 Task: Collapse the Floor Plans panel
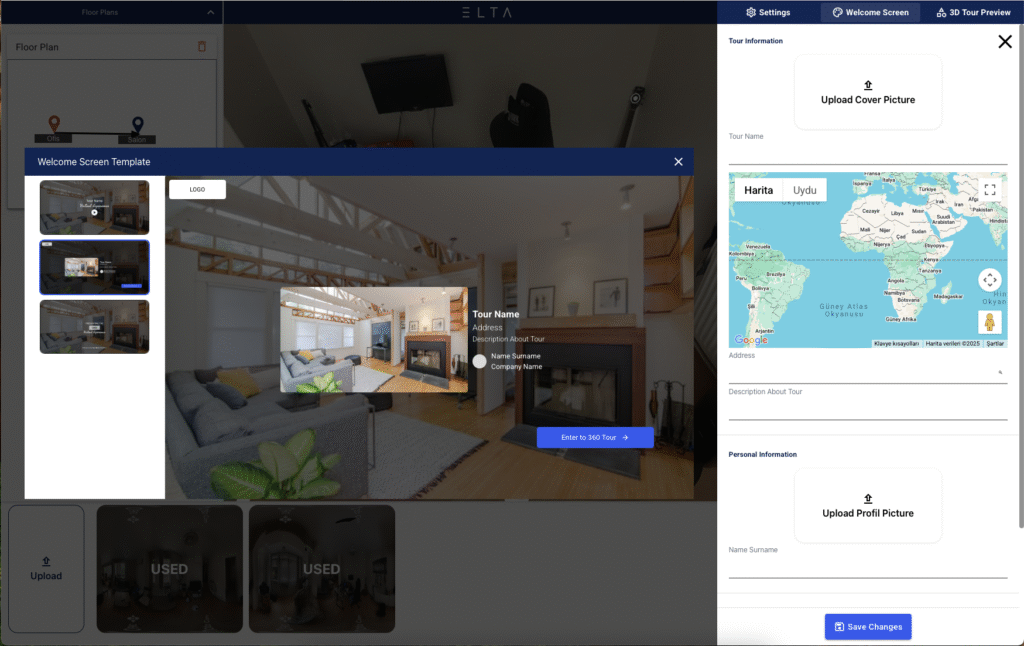coord(209,13)
